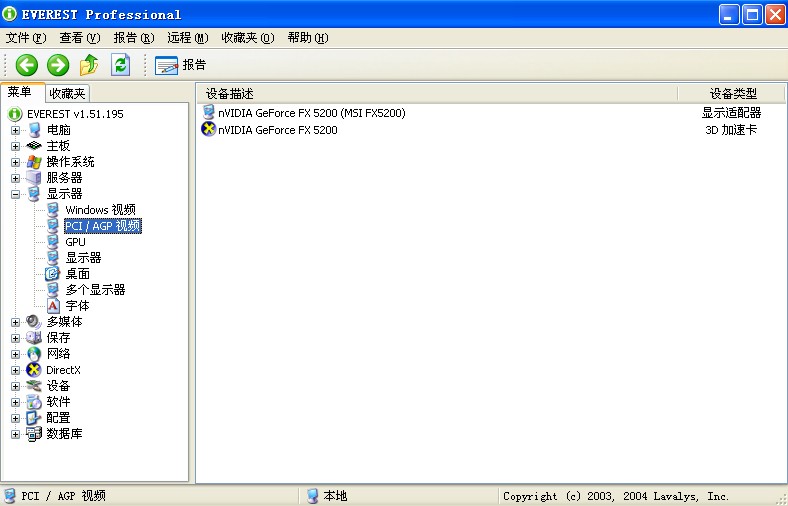
Task: Click the EVEREST v1.51.195 root info icon
Action: (x=15, y=114)
